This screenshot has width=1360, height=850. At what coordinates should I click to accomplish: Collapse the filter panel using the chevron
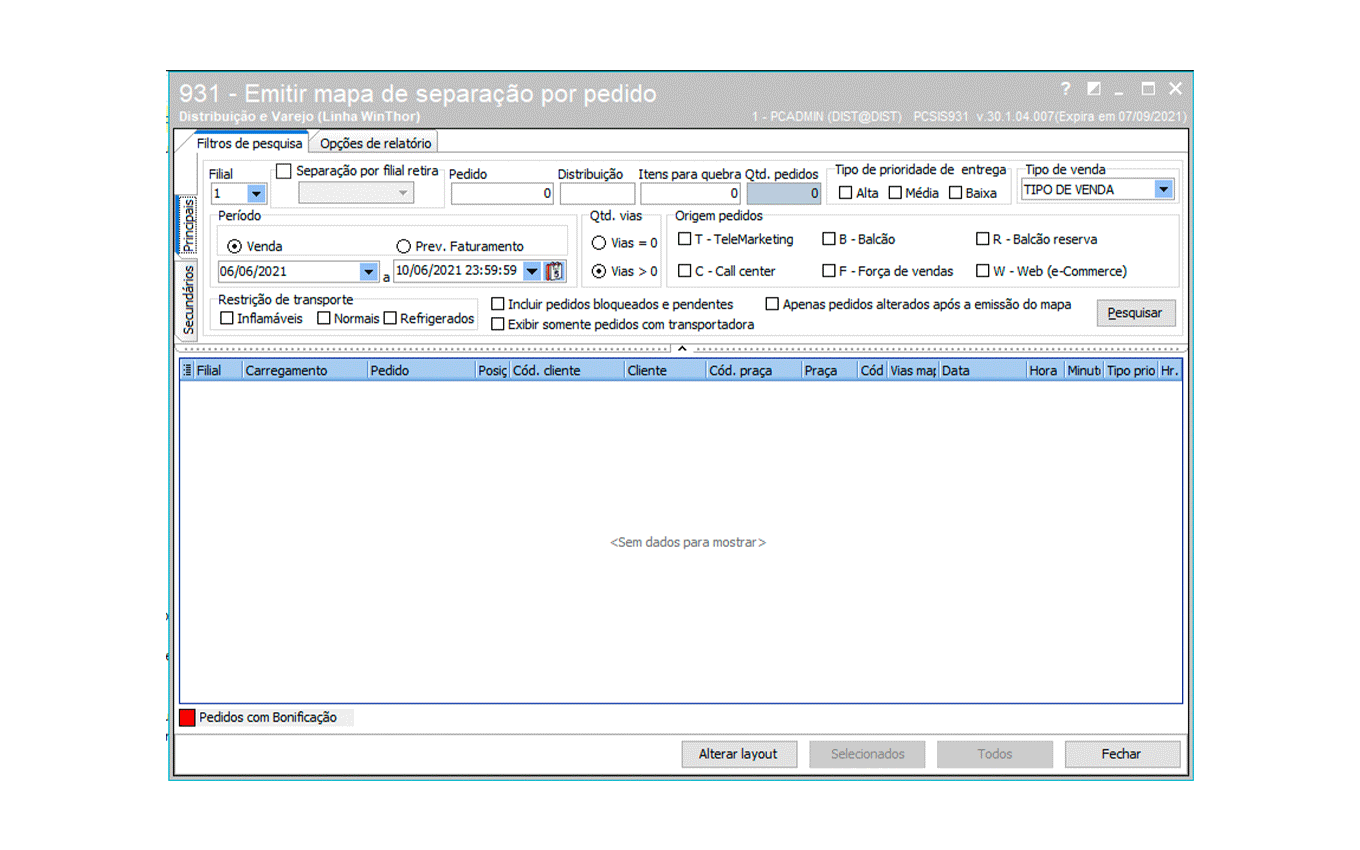point(682,349)
